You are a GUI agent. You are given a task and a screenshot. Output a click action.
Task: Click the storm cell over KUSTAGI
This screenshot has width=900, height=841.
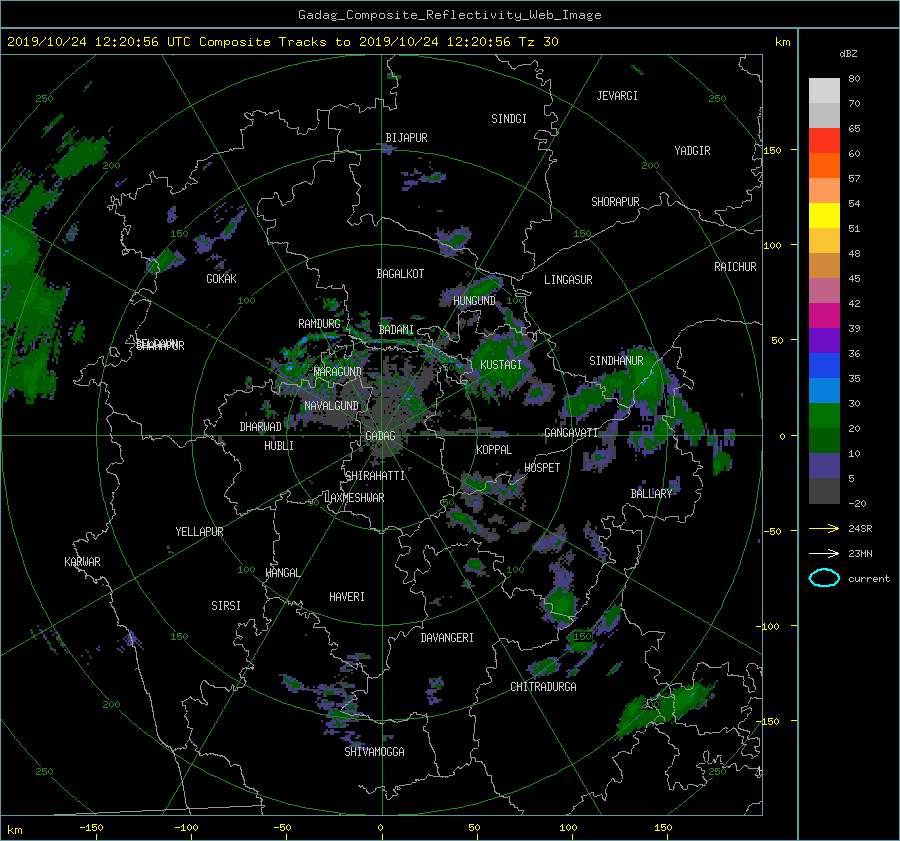503,365
